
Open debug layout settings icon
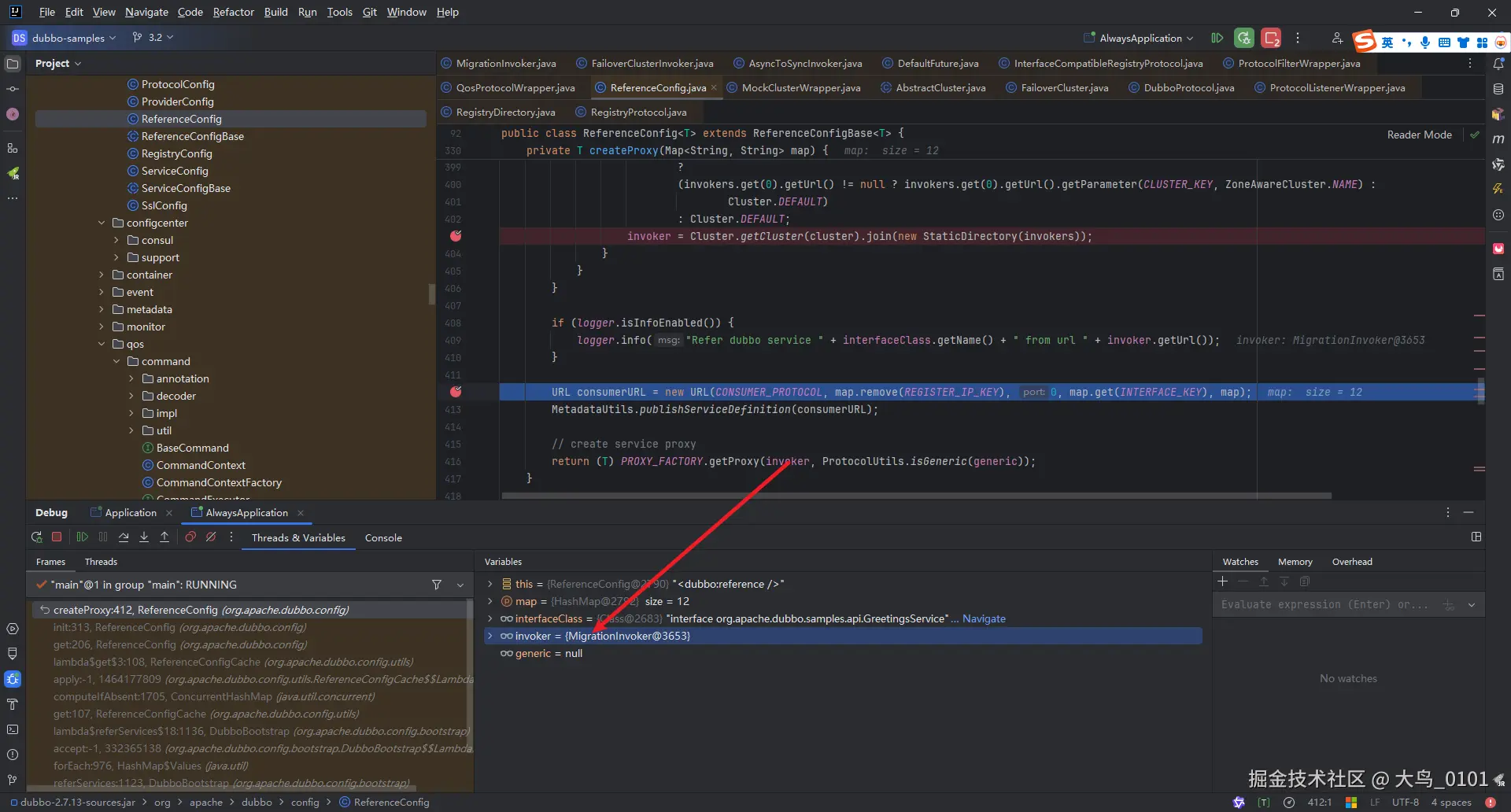(1476, 537)
